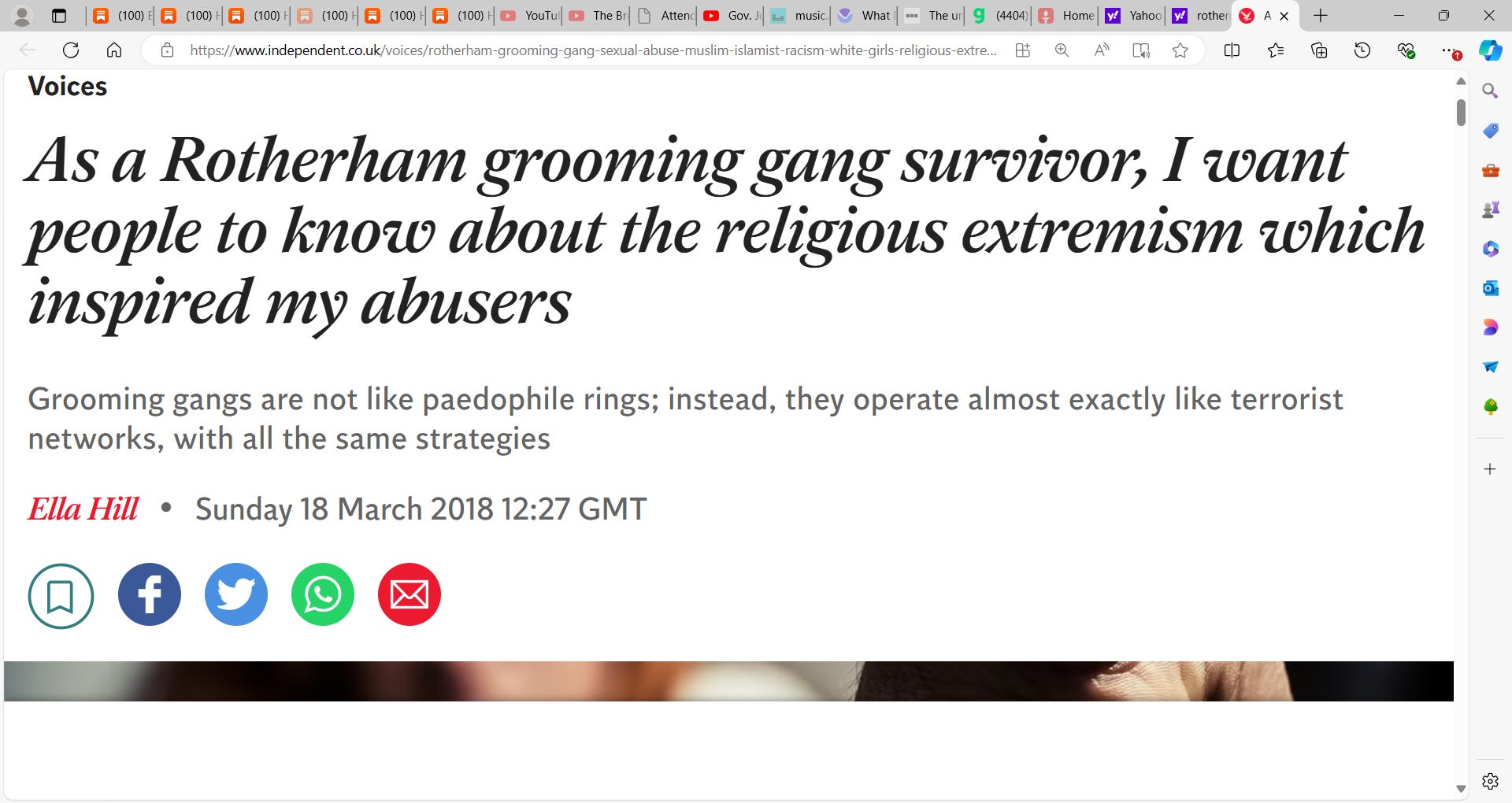Share article by email icon

pos(409,594)
